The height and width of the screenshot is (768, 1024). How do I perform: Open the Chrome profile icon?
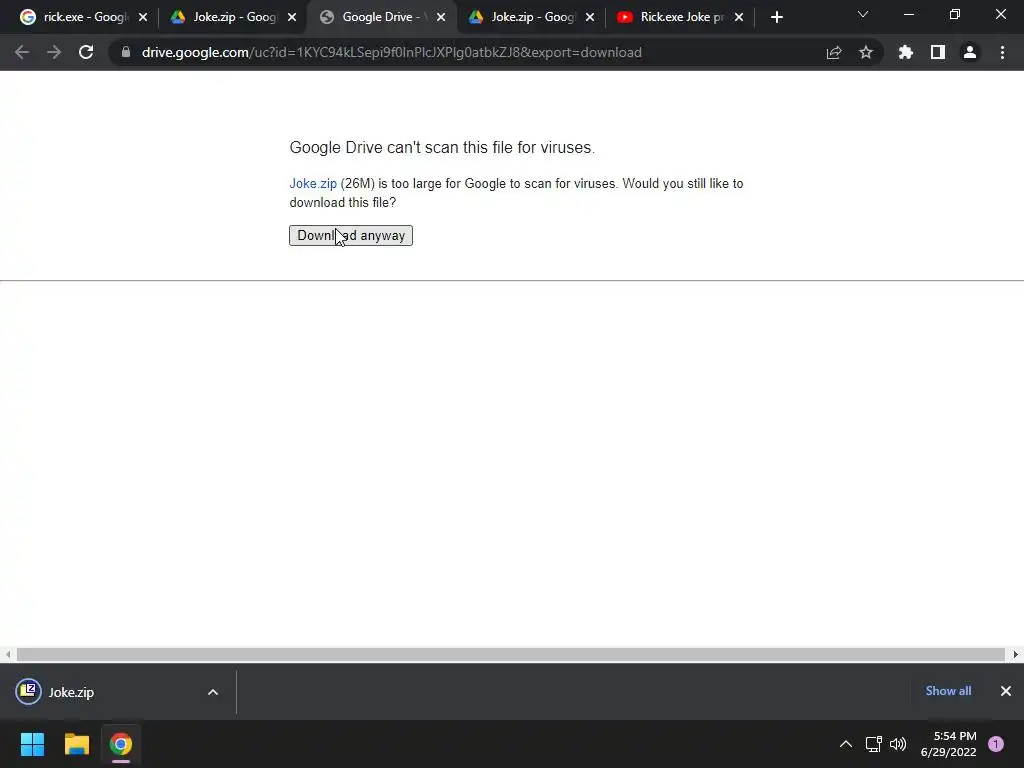(970, 52)
